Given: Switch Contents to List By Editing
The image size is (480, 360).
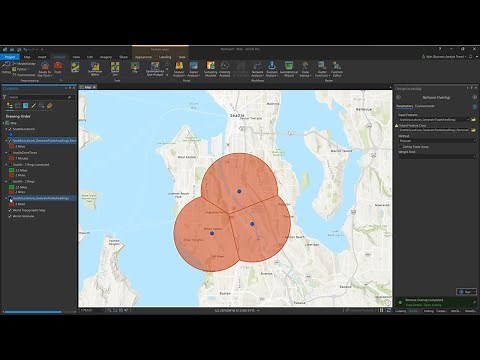Looking at the screenshot, I should pos(34,106).
